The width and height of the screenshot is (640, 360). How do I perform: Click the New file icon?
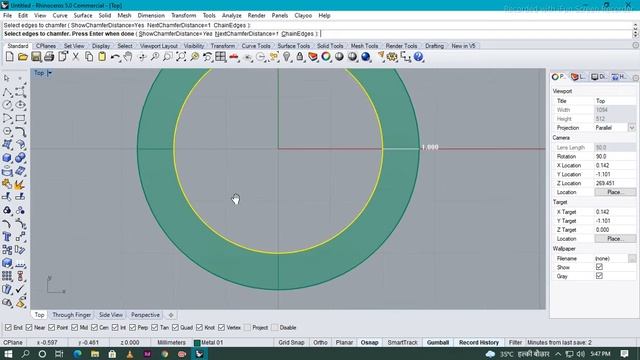click(9, 57)
